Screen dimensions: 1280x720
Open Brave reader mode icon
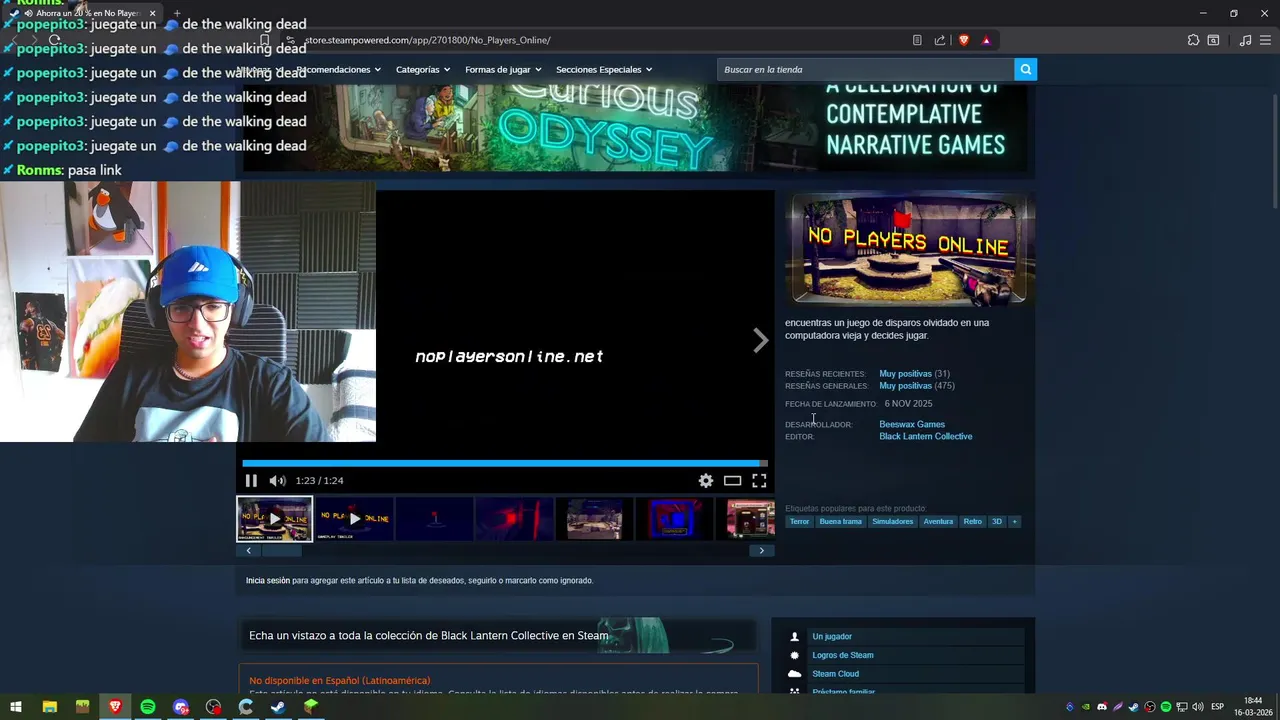[917, 40]
